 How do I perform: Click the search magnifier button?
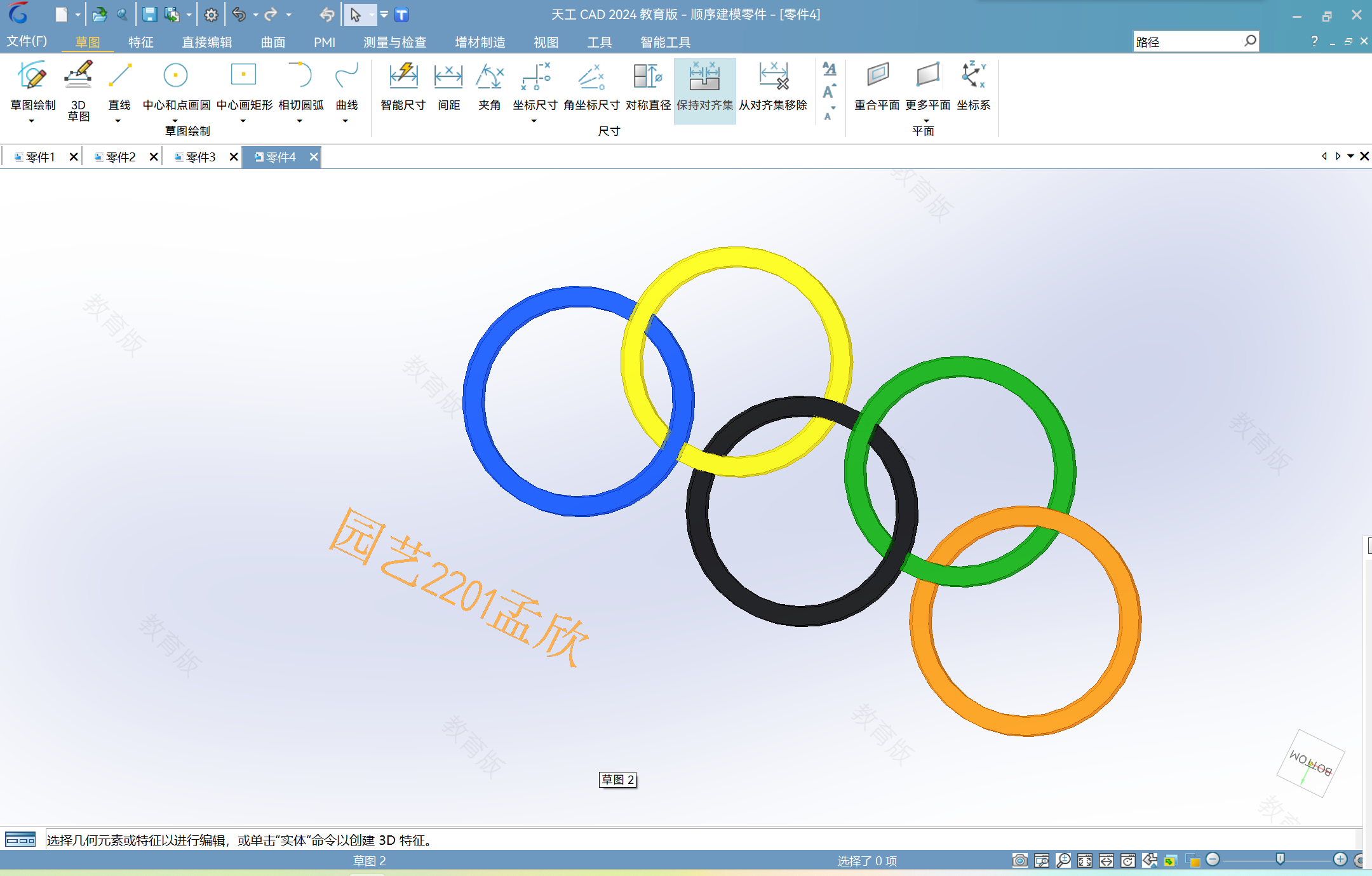[x=1250, y=41]
